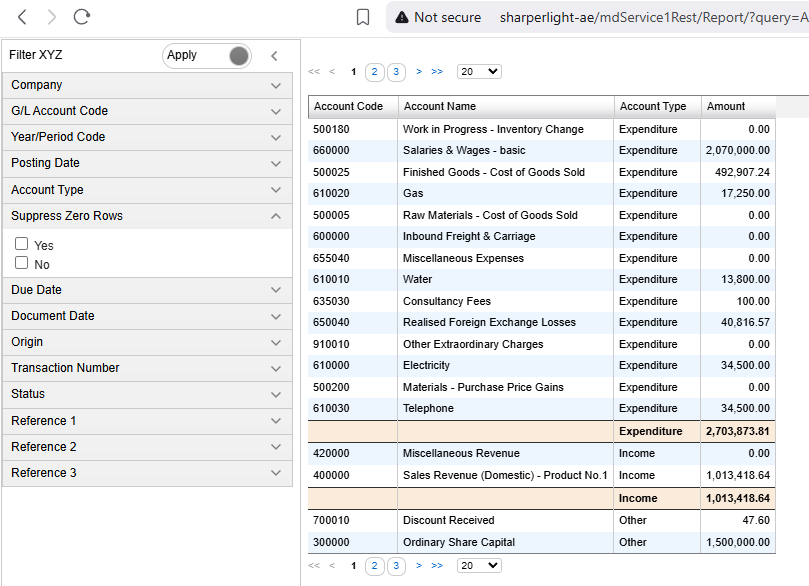Expand the Reference 1 filter
Image resolution: width=809 pixels, height=586 pixels.
[147, 421]
